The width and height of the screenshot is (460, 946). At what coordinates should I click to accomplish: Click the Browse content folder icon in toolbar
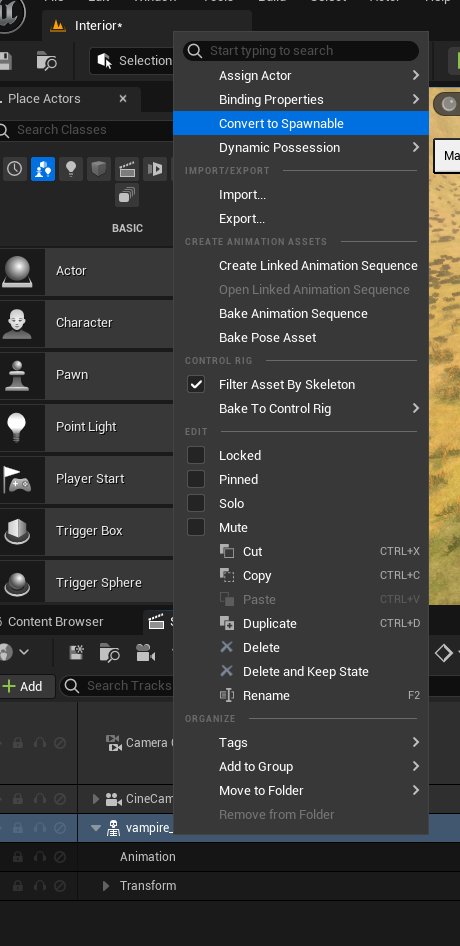pos(46,61)
